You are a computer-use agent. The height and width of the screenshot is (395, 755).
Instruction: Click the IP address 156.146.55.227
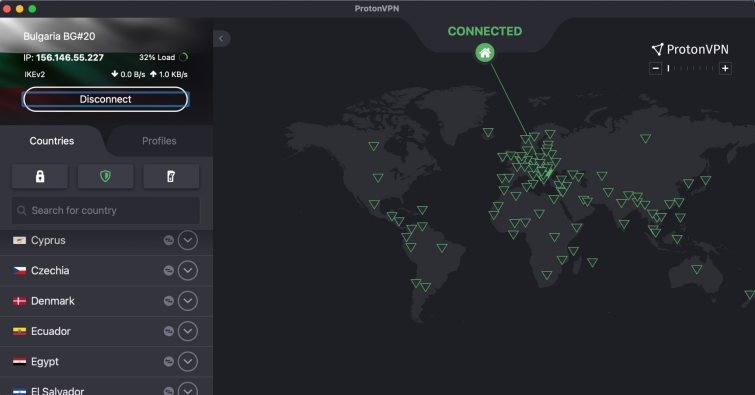(69, 58)
